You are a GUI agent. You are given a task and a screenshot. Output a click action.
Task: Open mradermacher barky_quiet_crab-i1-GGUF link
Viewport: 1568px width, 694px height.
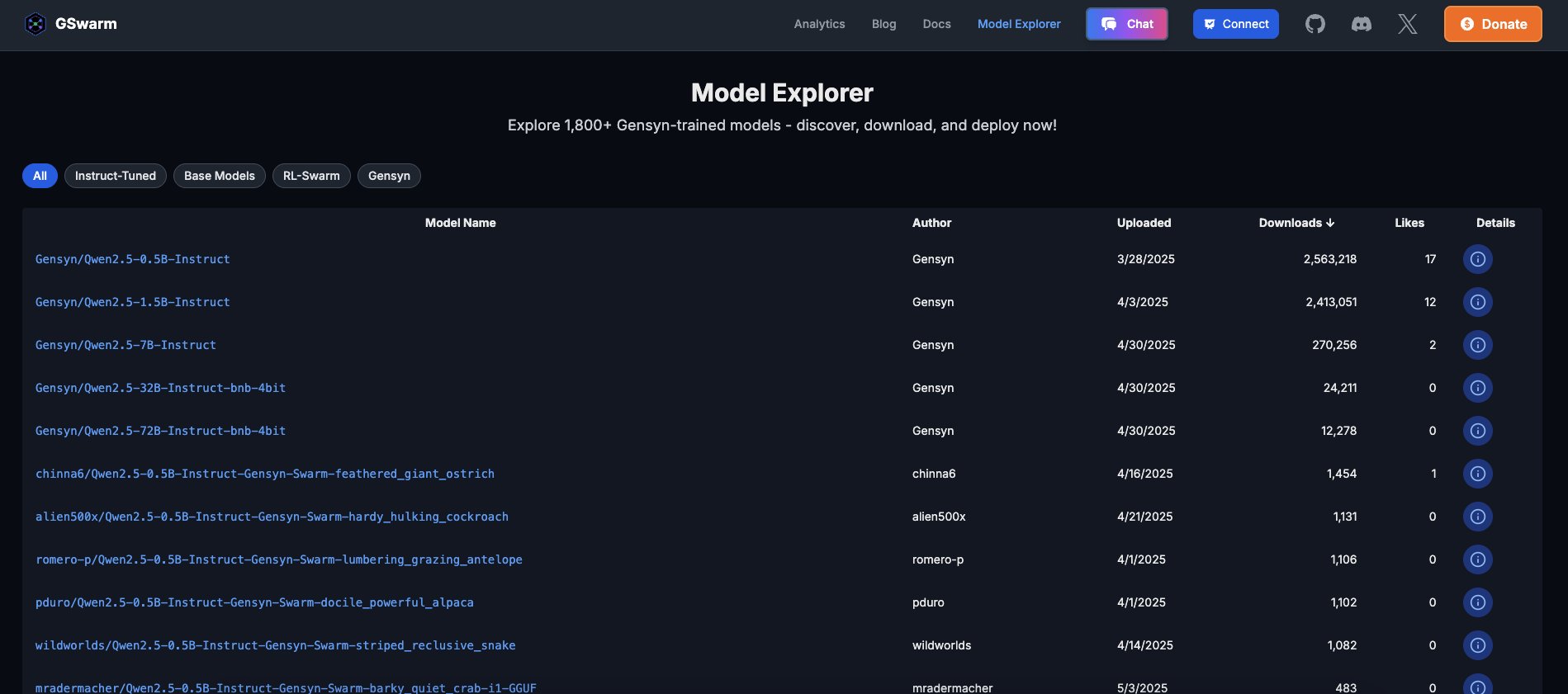(286, 687)
